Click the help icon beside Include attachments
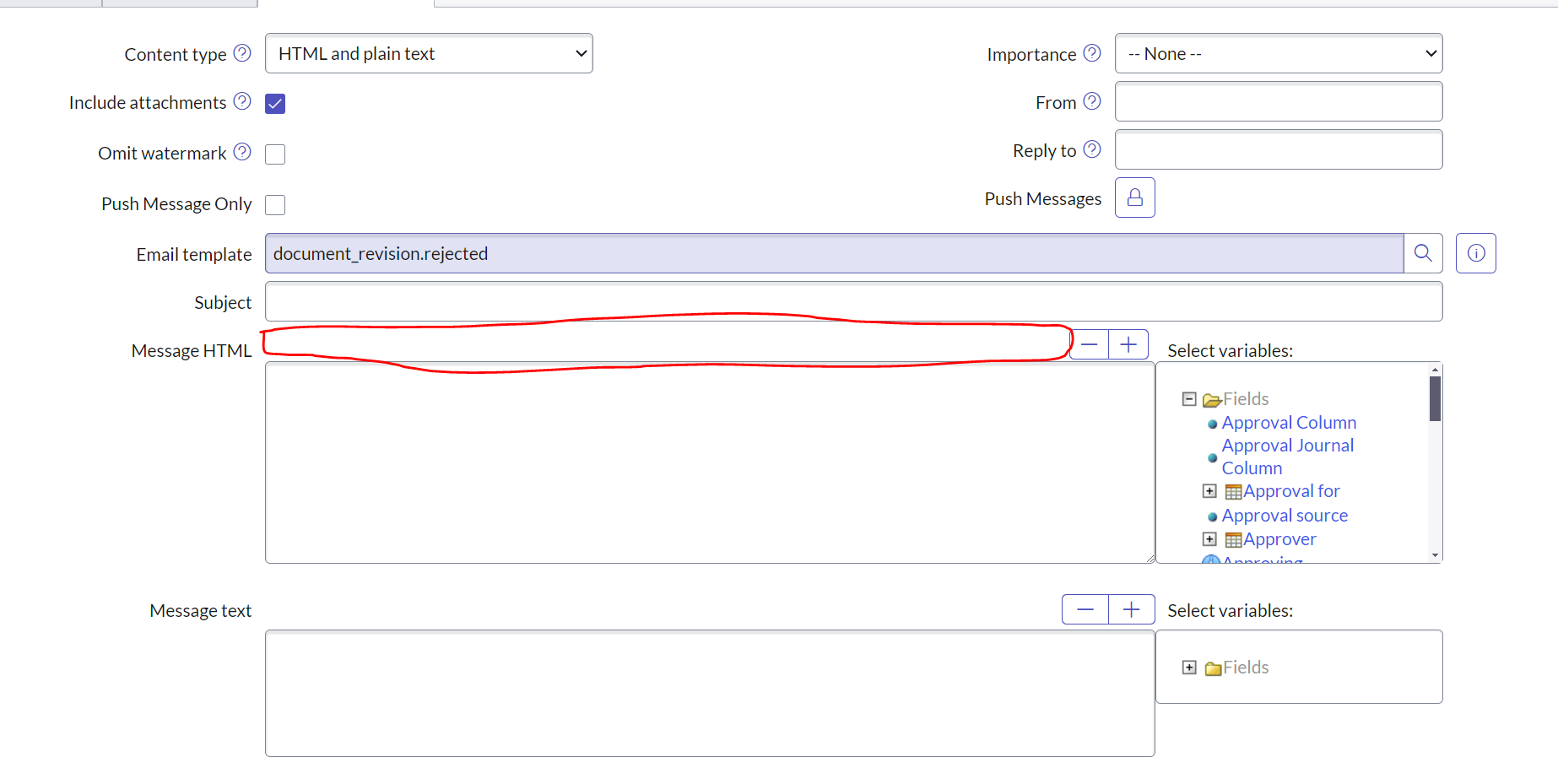This screenshot has width=1558, height=784. point(242,100)
